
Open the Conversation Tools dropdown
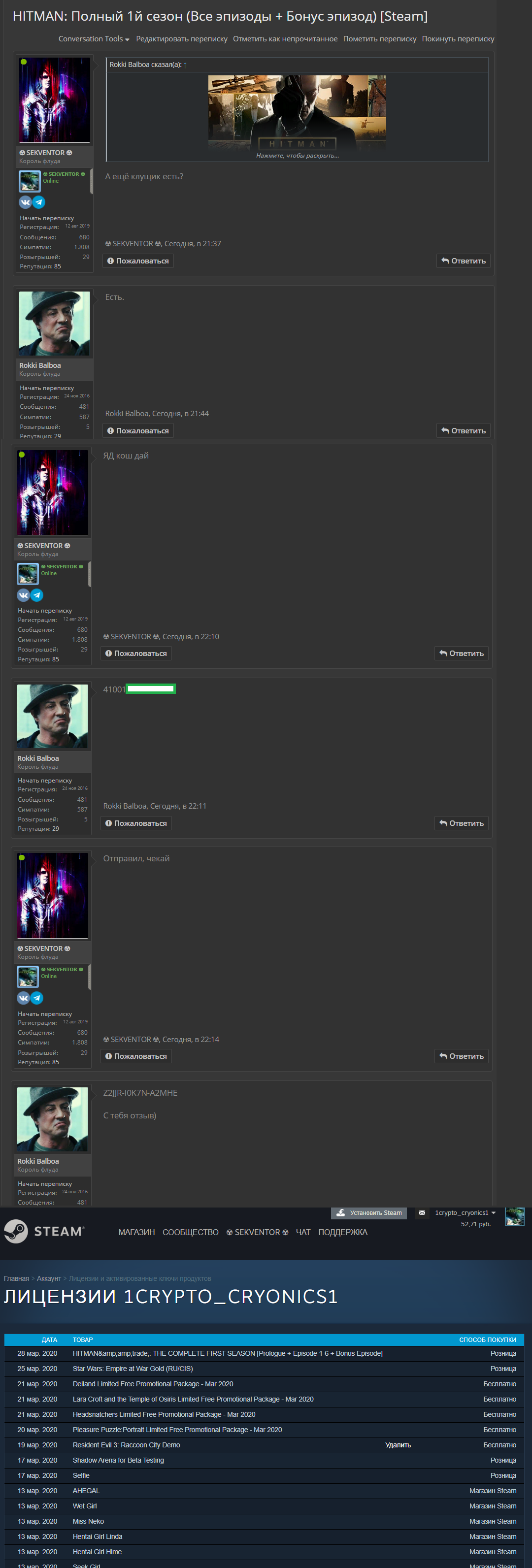tap(94, 39)
